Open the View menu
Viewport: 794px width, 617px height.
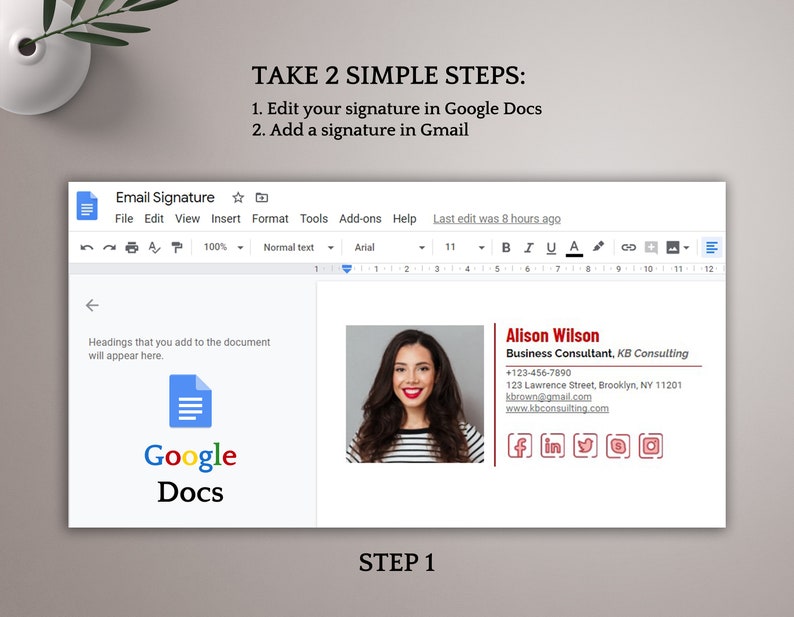click(187, 219)
